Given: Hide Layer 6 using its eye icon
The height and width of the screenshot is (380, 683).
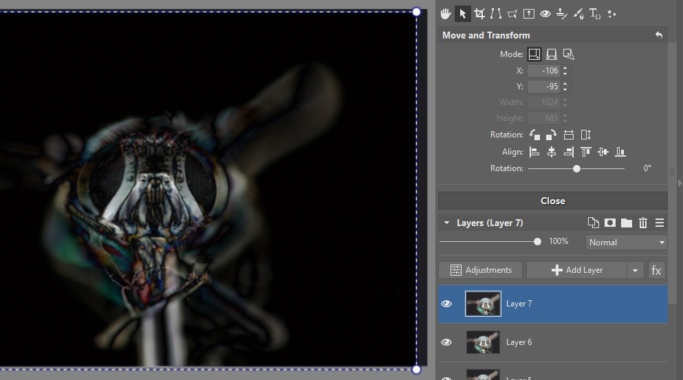Looking at the screenshot, I should tap(446, 342).
